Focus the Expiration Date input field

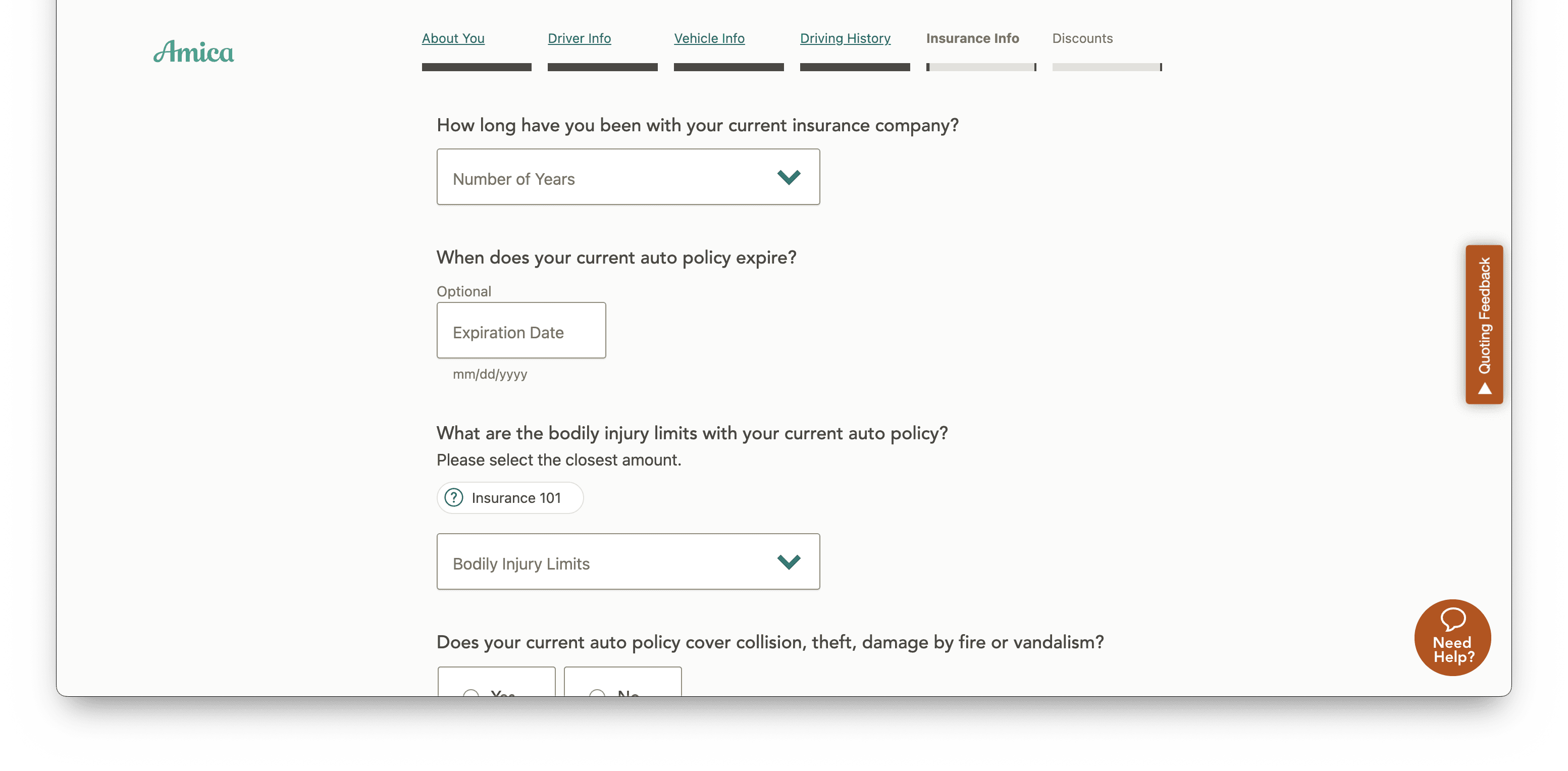(x=521, y=330)
